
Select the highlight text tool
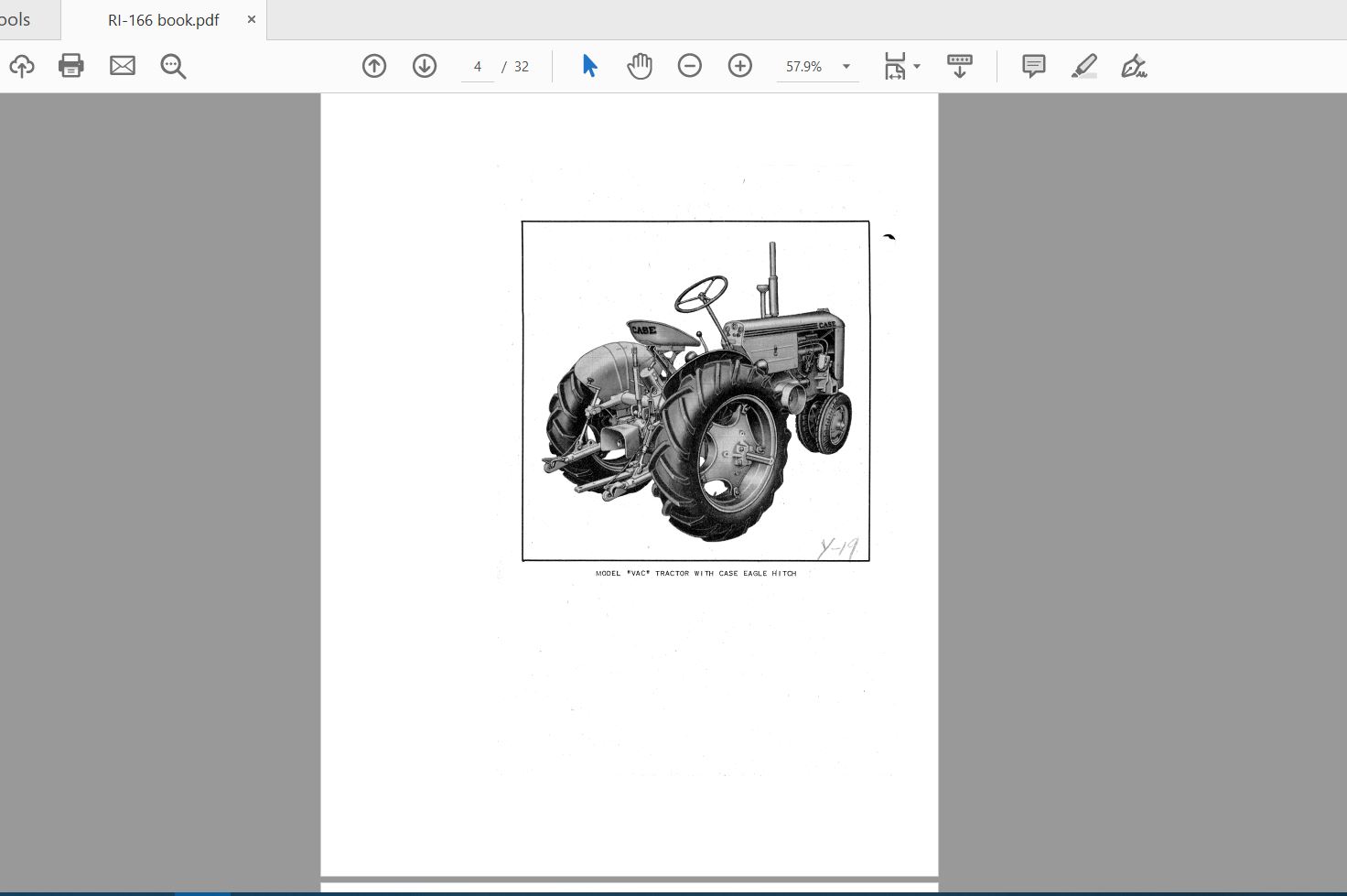click(1084, 65)
